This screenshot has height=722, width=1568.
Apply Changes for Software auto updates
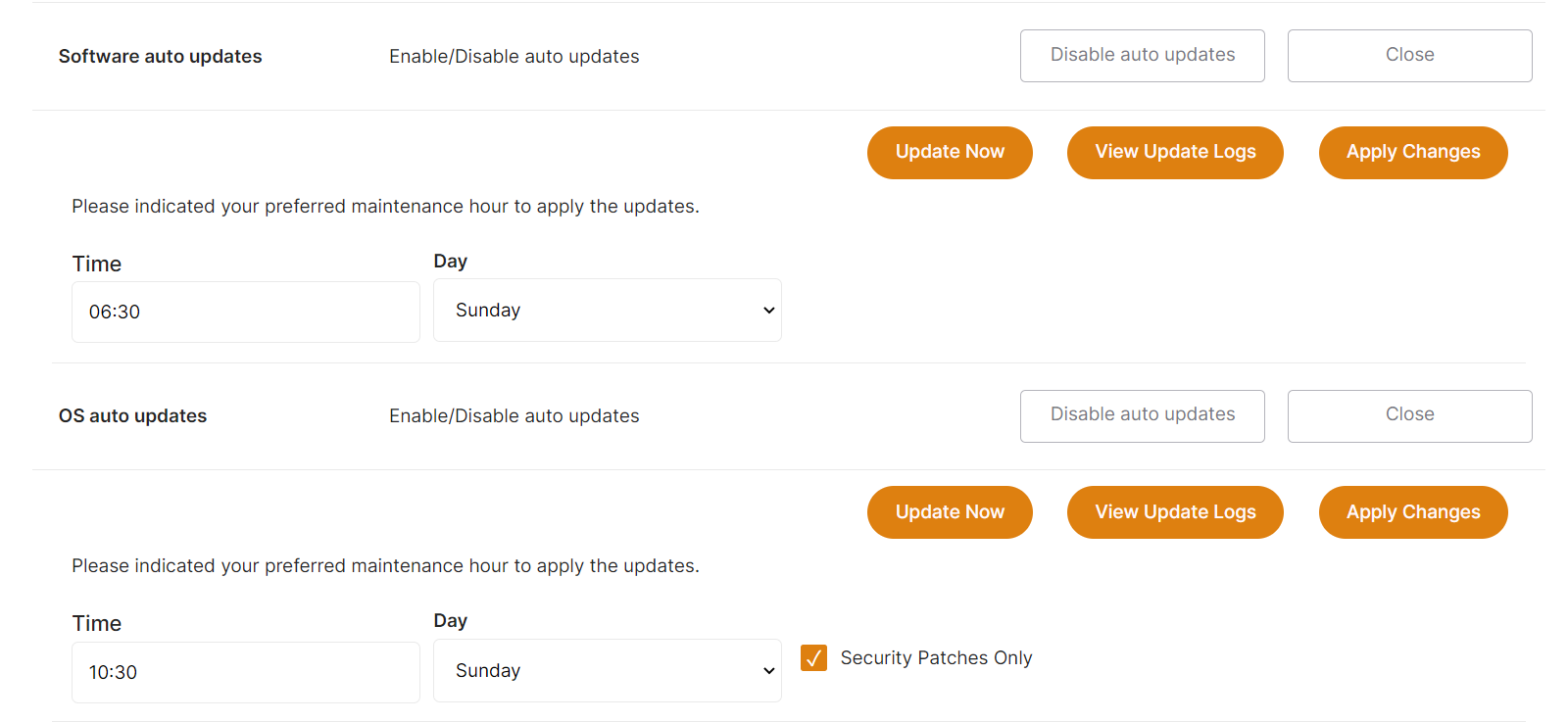[1412, 153]
